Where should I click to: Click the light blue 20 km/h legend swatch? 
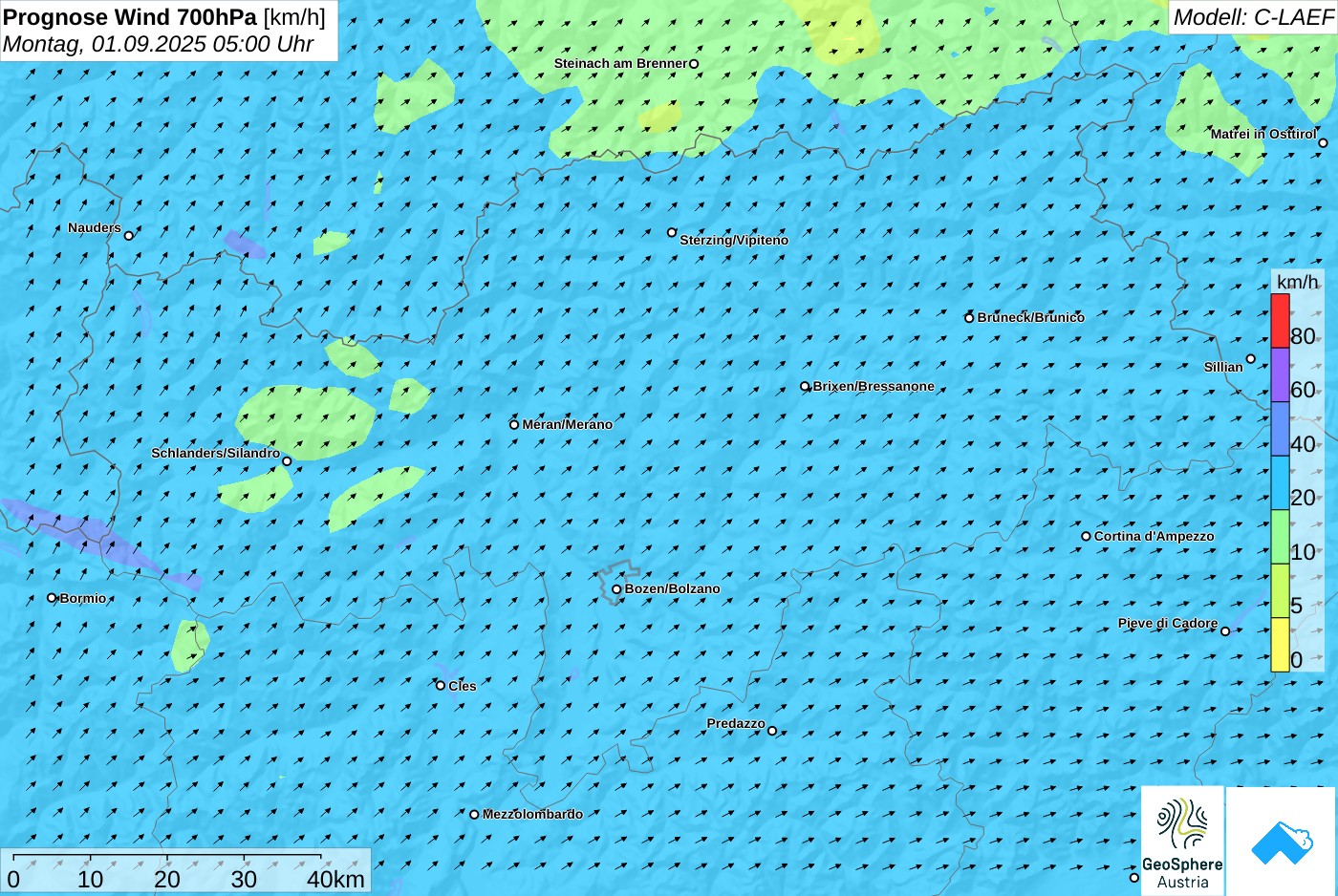click(x=1280, y=482)
